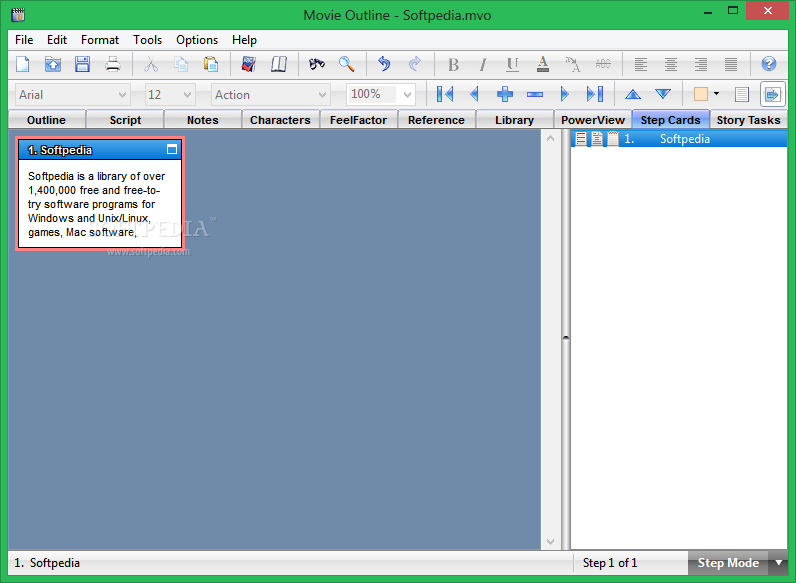Go to the next step
Viewport: 796px width, 583px height.
(565, 94)
